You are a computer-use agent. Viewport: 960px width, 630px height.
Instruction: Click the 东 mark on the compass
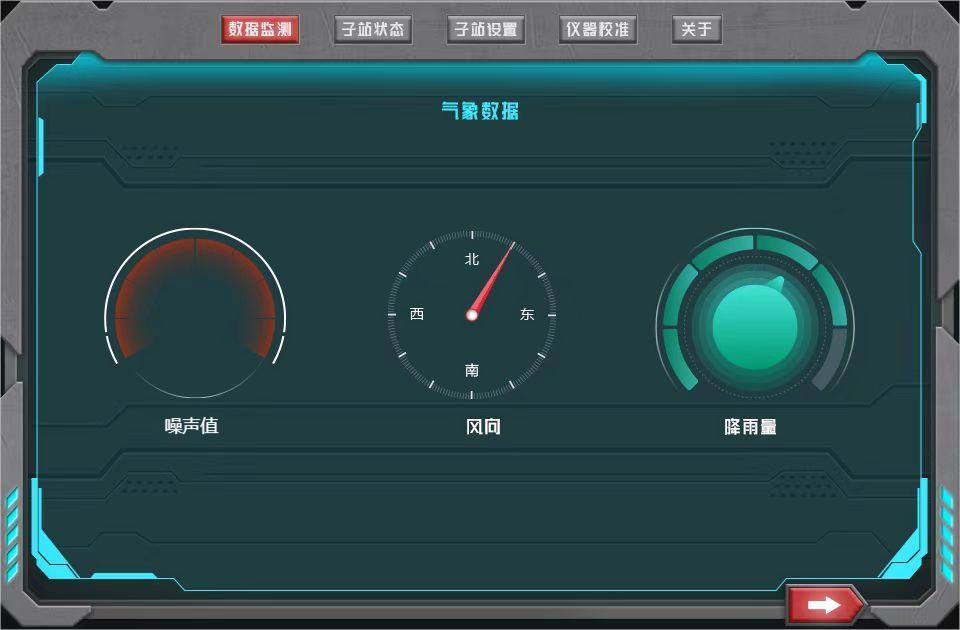pos(527,314)
